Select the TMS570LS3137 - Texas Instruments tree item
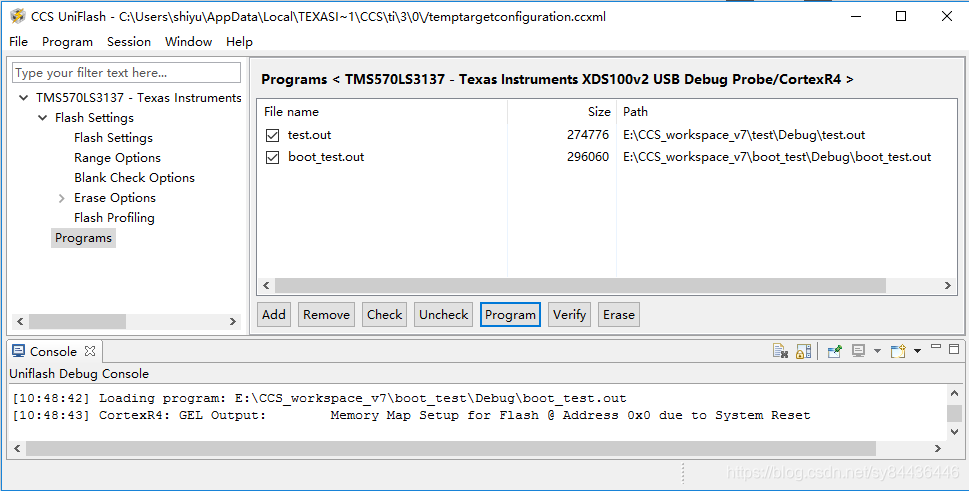The image size is (969, 491). pyautogui.click(x=138, y=98)
